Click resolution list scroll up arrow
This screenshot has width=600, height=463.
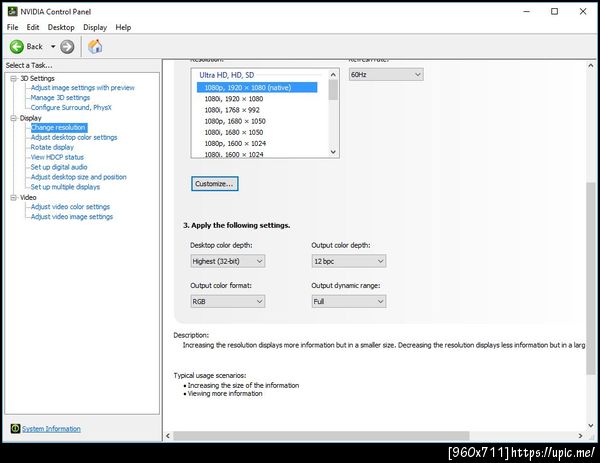(x=333, y=75)
